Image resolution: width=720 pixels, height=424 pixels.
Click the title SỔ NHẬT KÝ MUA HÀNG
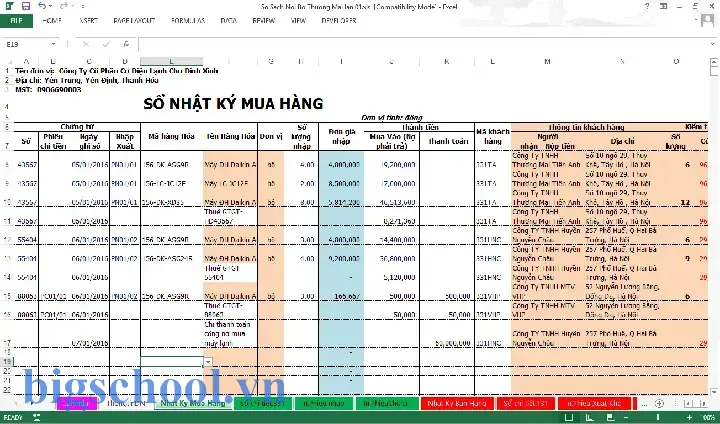(x=233, y=103)
